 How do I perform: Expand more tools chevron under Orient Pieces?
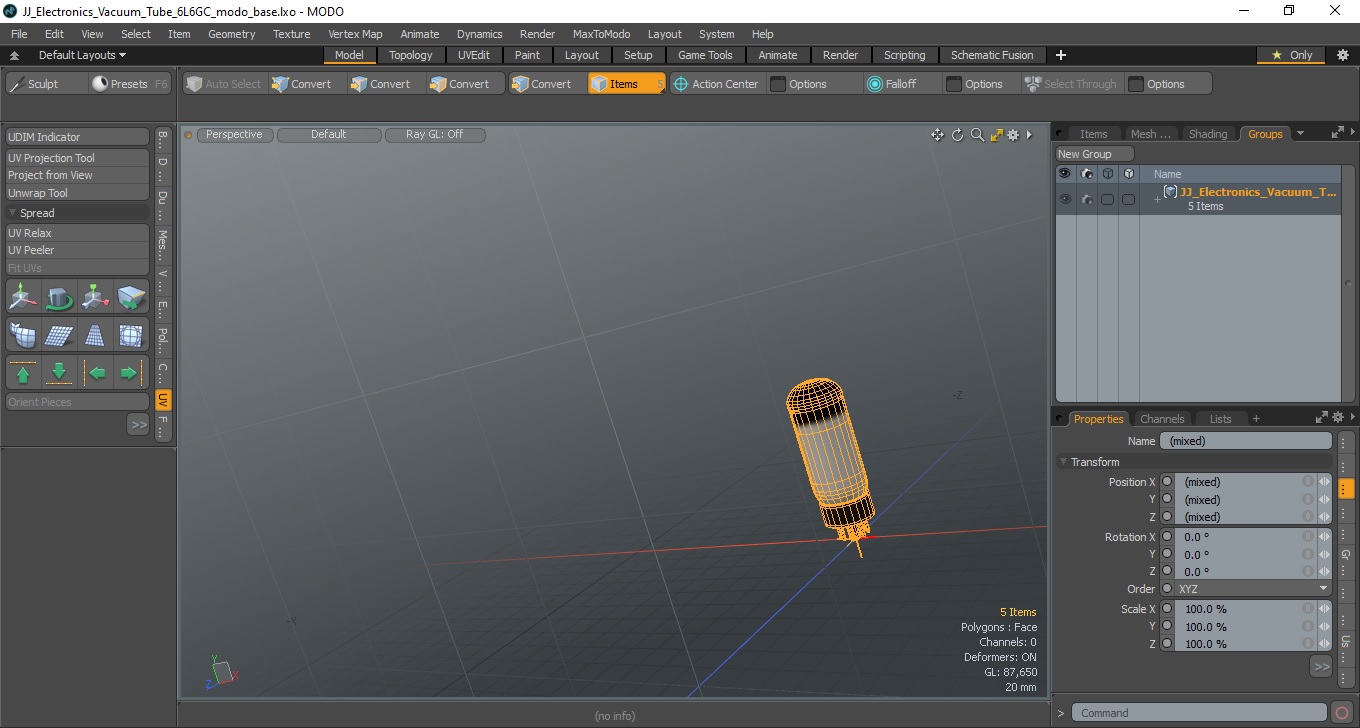click(138, 424)
